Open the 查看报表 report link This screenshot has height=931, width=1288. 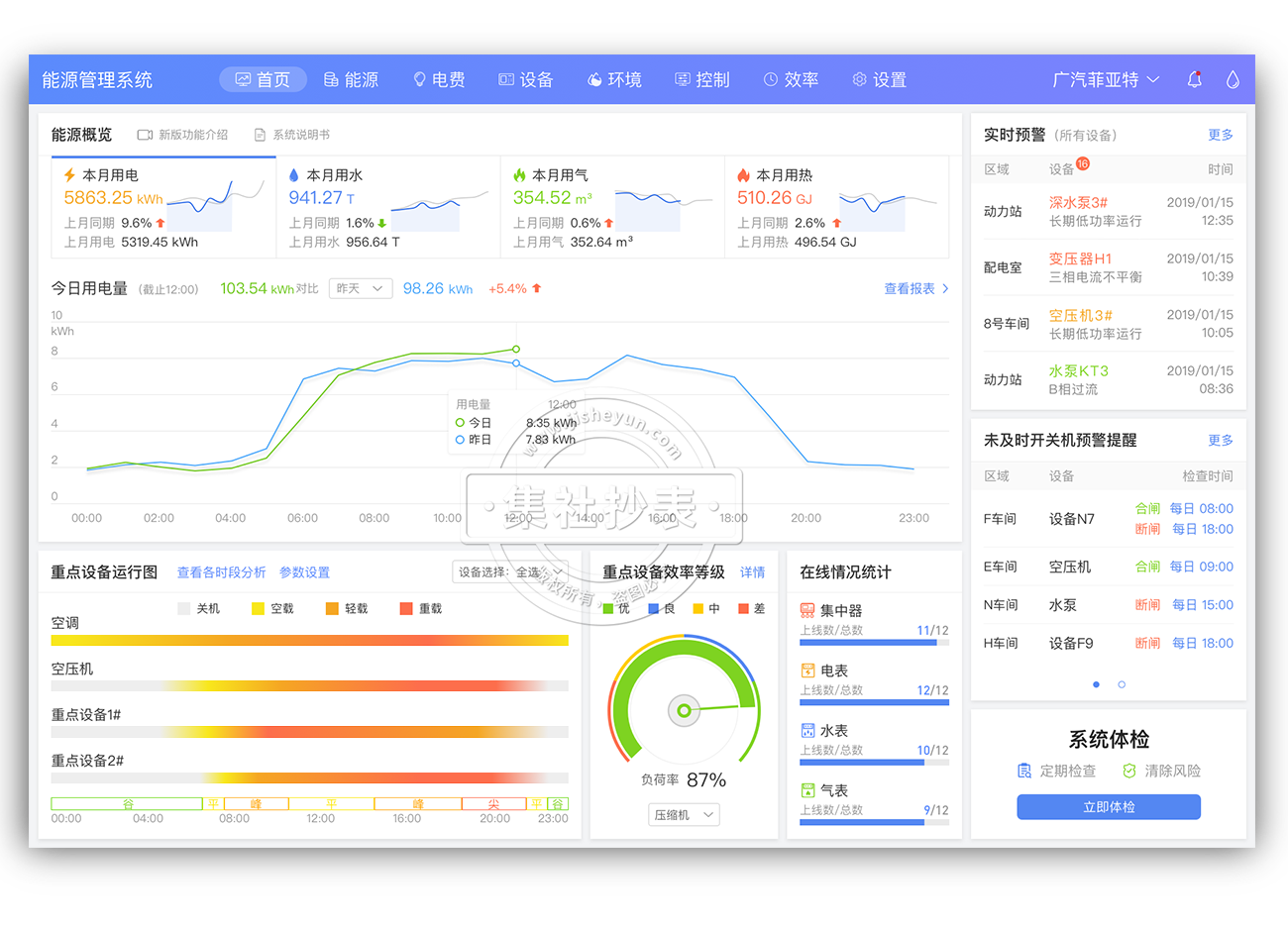pyautogui.click(x=909, y=288)
